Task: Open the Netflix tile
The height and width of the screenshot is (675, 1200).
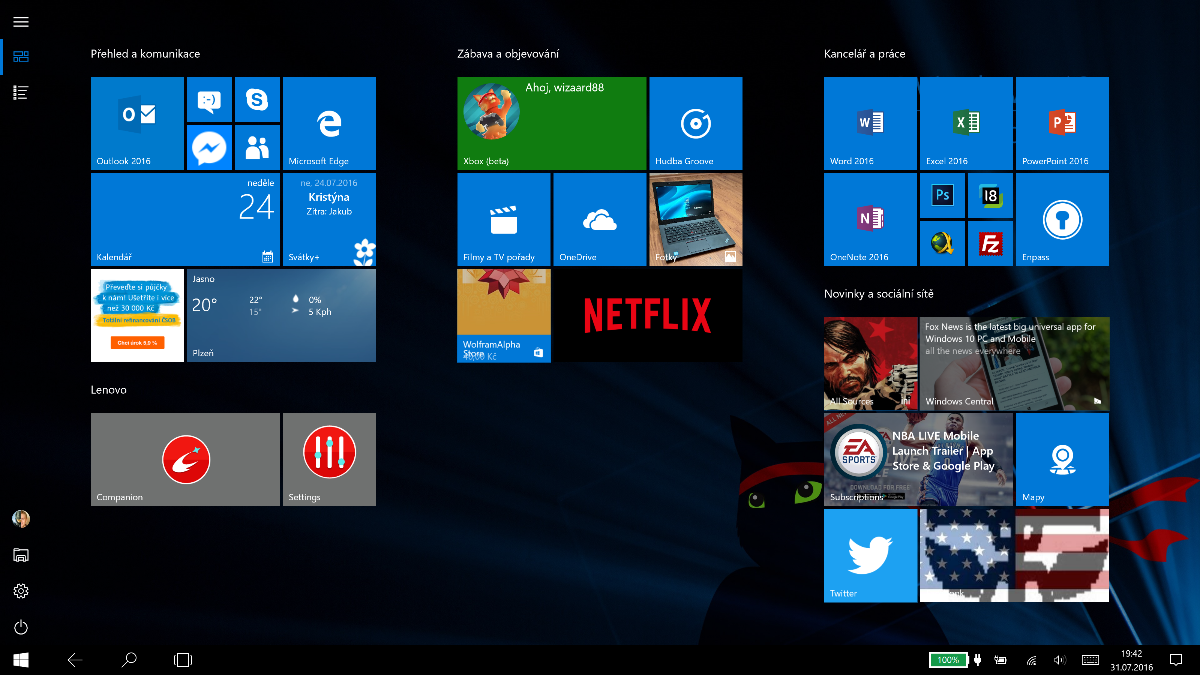Action: tap(647, 315)
